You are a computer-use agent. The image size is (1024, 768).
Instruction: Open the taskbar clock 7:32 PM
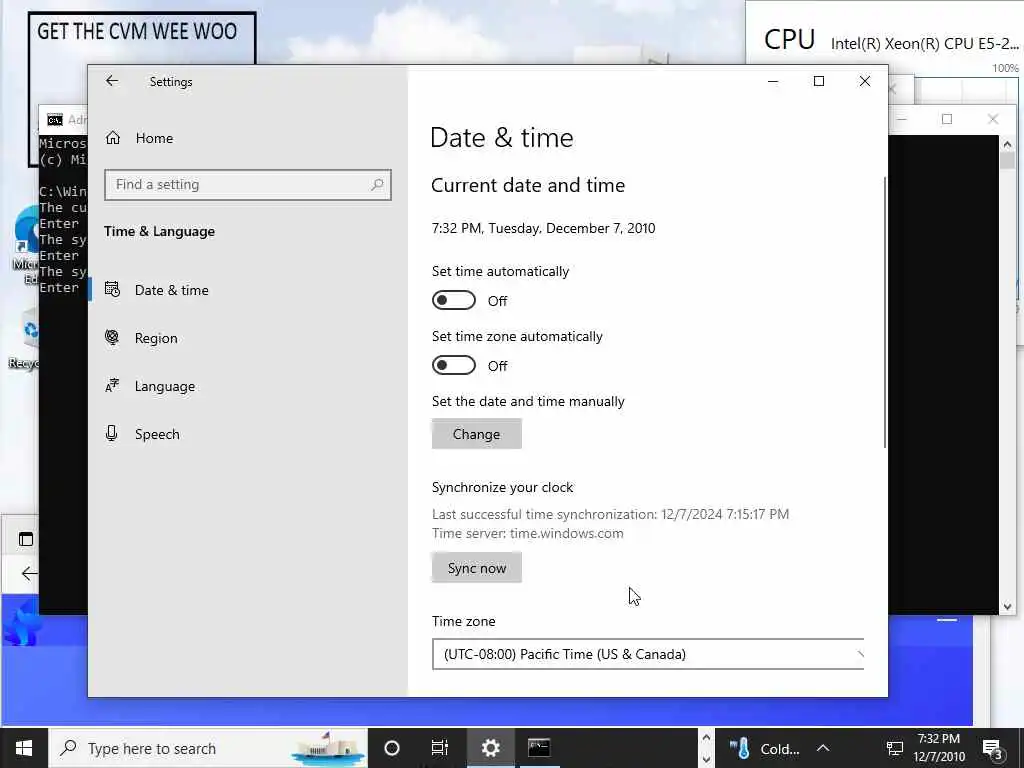pyautogui.click(x=938, y=748)
